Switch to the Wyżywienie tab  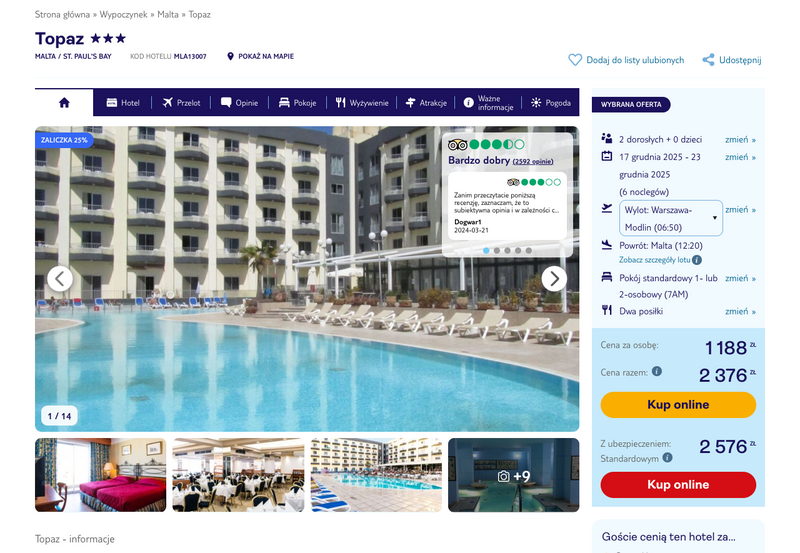click(362, 103)
